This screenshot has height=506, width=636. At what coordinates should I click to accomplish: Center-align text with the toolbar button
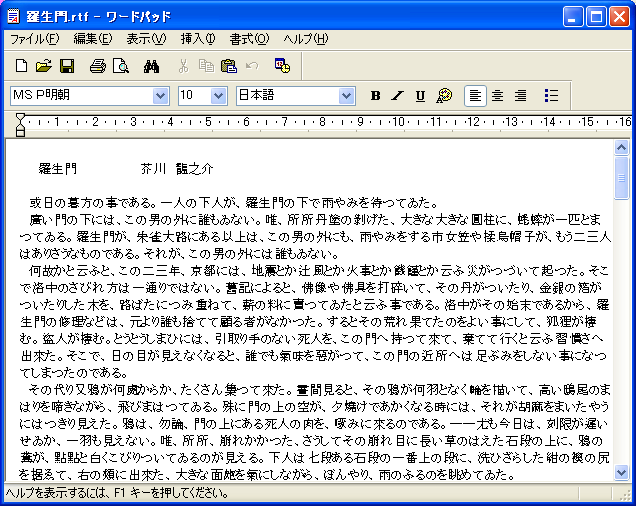click(498, 96)
